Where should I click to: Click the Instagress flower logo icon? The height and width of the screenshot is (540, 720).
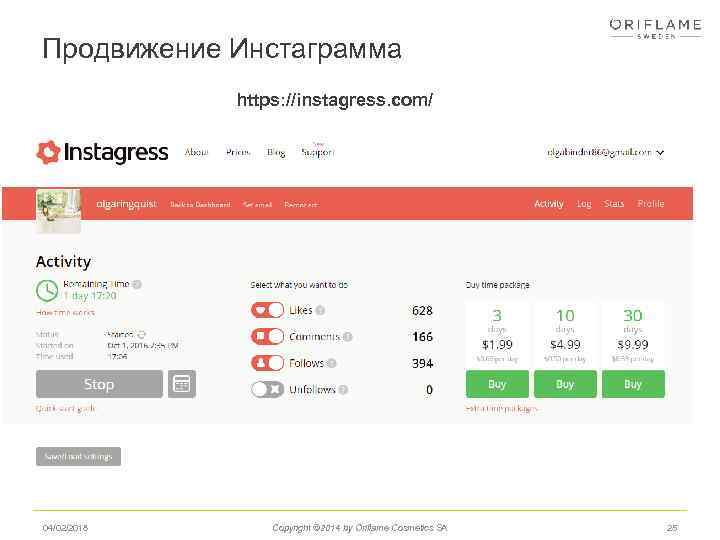pos(48,152)
